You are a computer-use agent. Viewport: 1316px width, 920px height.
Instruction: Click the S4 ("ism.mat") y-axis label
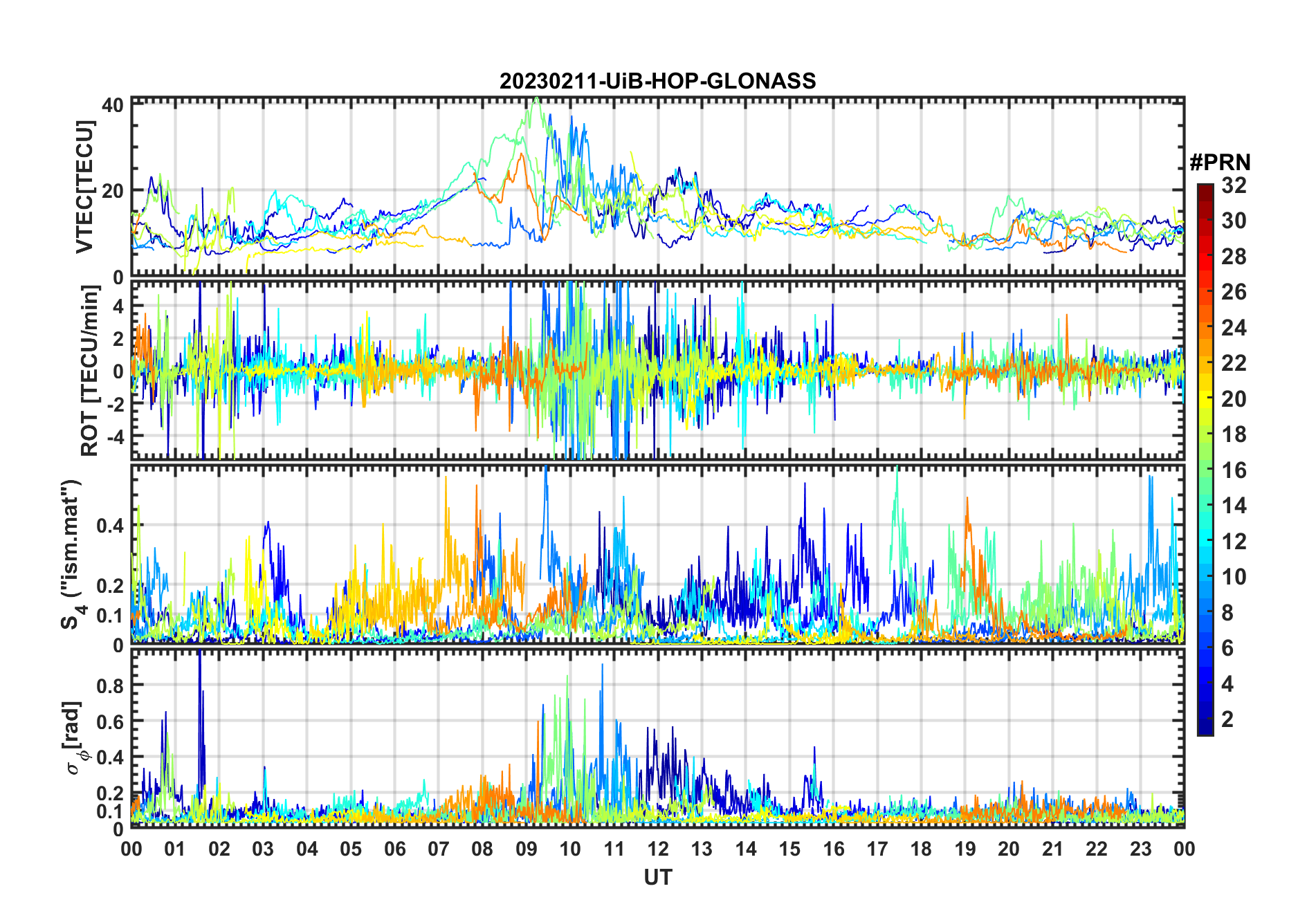coord(72,554)
